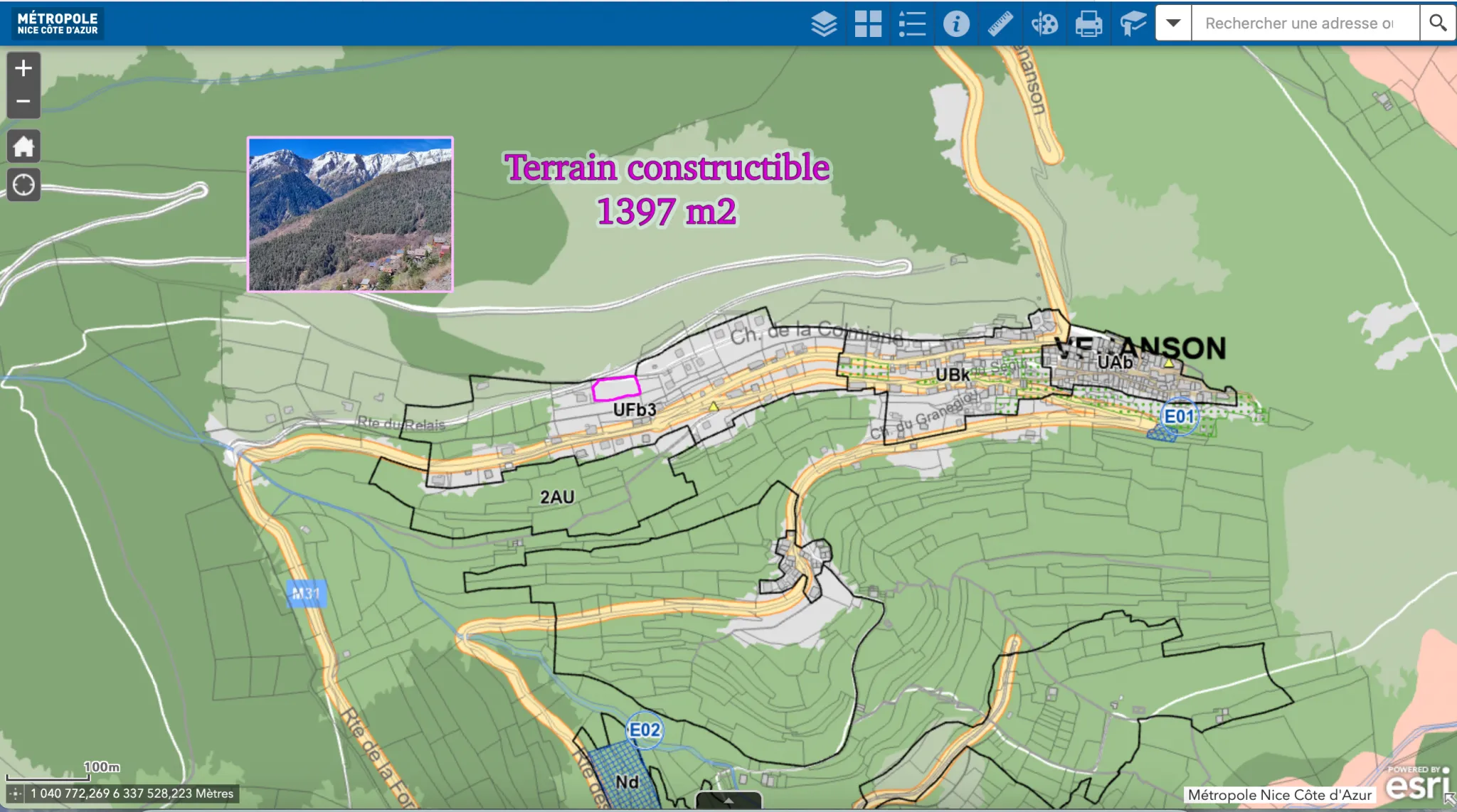This screenshot has width=1457, height=812.
Task: Click the Métropole Nice Côte d'Azur attribution
Action: point(1279,795)
